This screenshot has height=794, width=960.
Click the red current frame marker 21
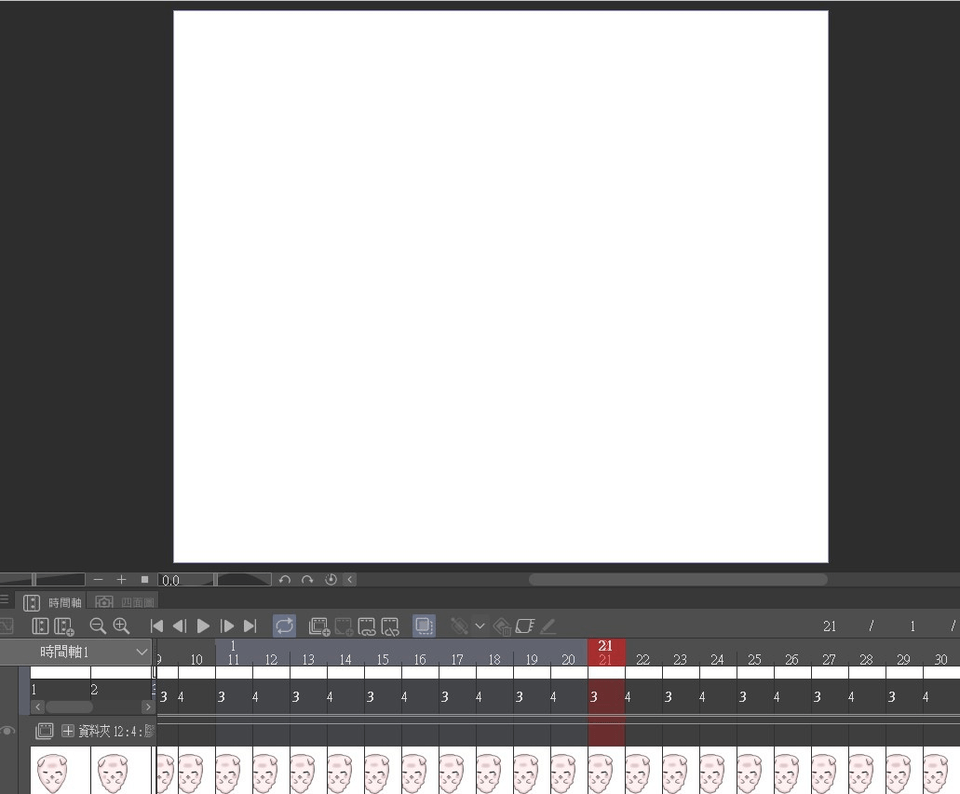point(606,652)
